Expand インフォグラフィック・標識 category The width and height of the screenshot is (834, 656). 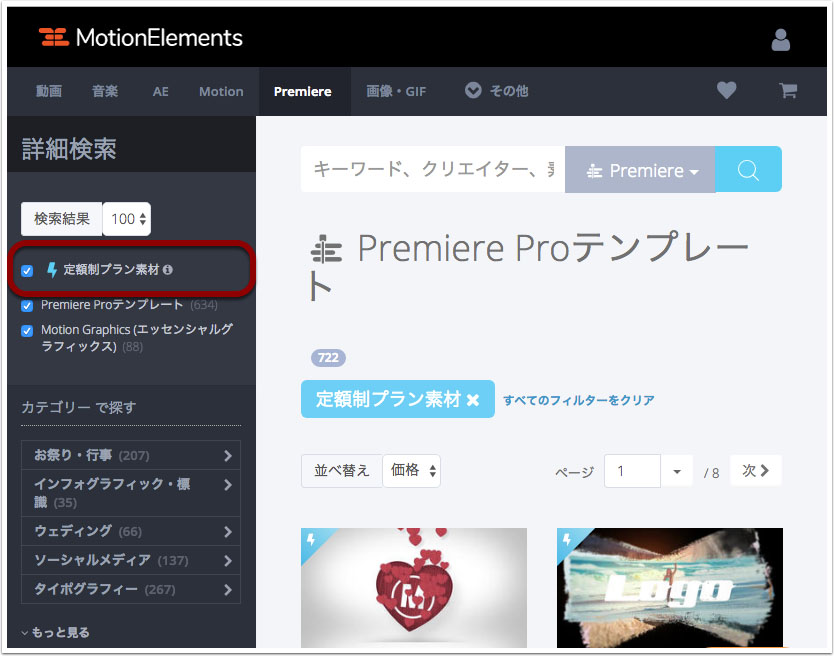(x=131, y=493)
